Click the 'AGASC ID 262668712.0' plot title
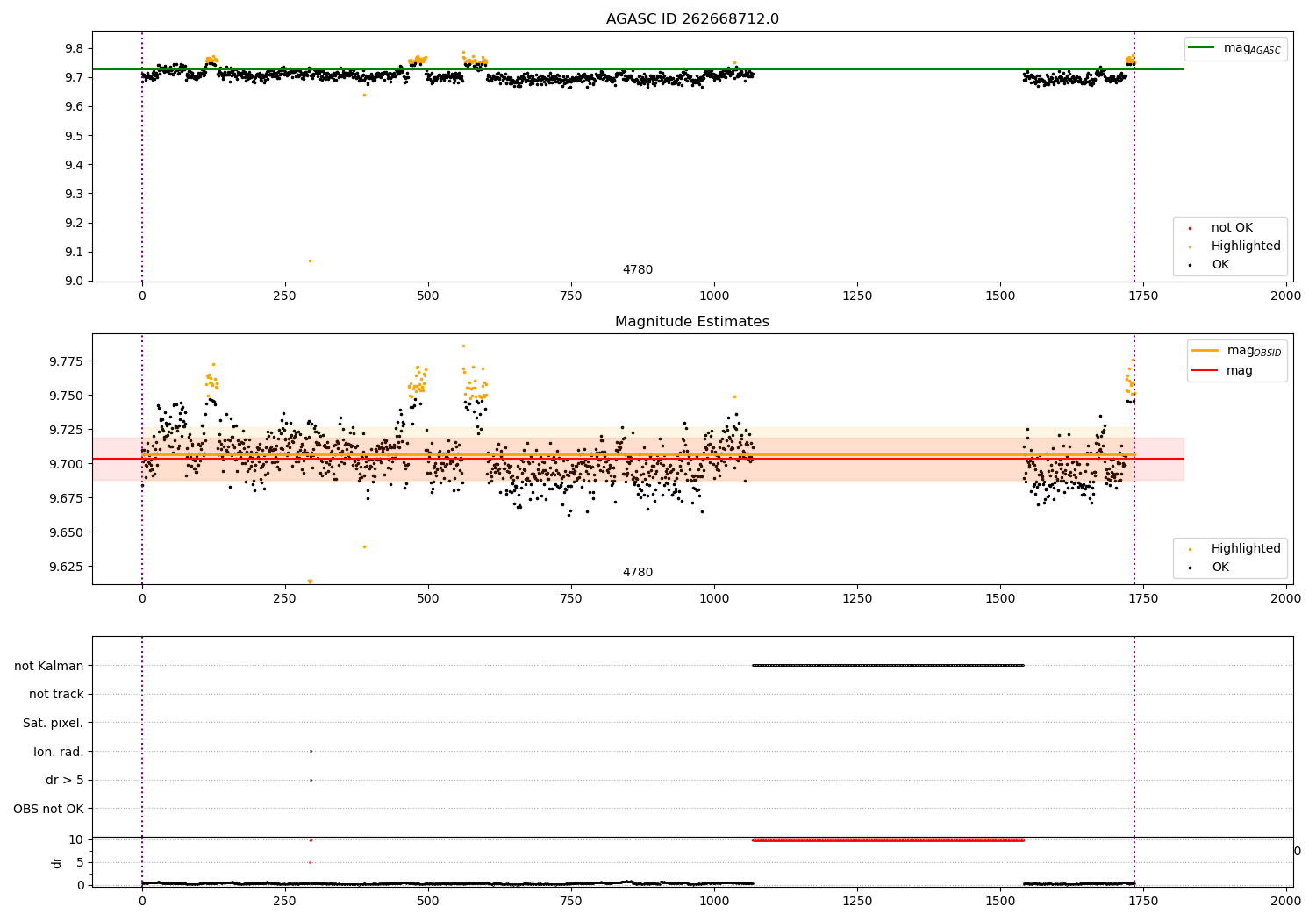Viewport: 1316px width, 921px height. pyautogui.click(x=692, y=19)
